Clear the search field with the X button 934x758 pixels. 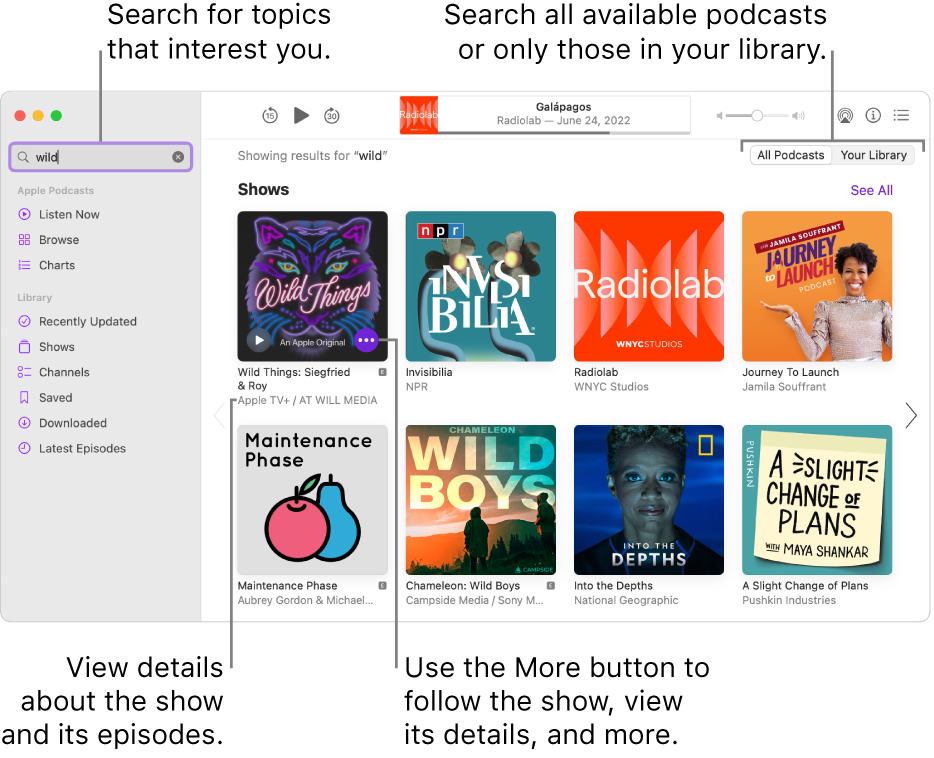pos(178,157)
